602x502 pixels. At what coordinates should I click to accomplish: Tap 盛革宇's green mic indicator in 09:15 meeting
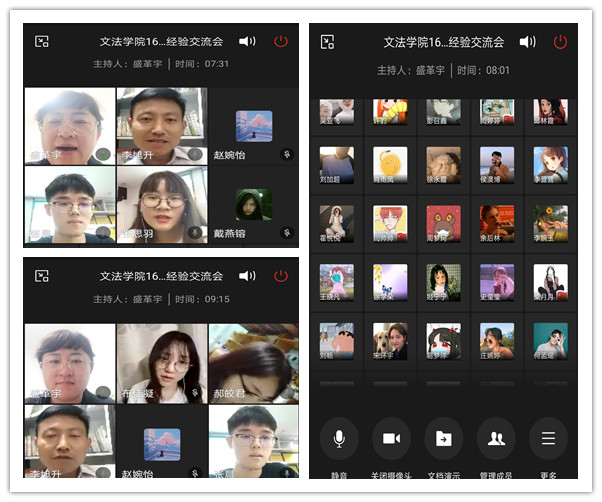103,393
